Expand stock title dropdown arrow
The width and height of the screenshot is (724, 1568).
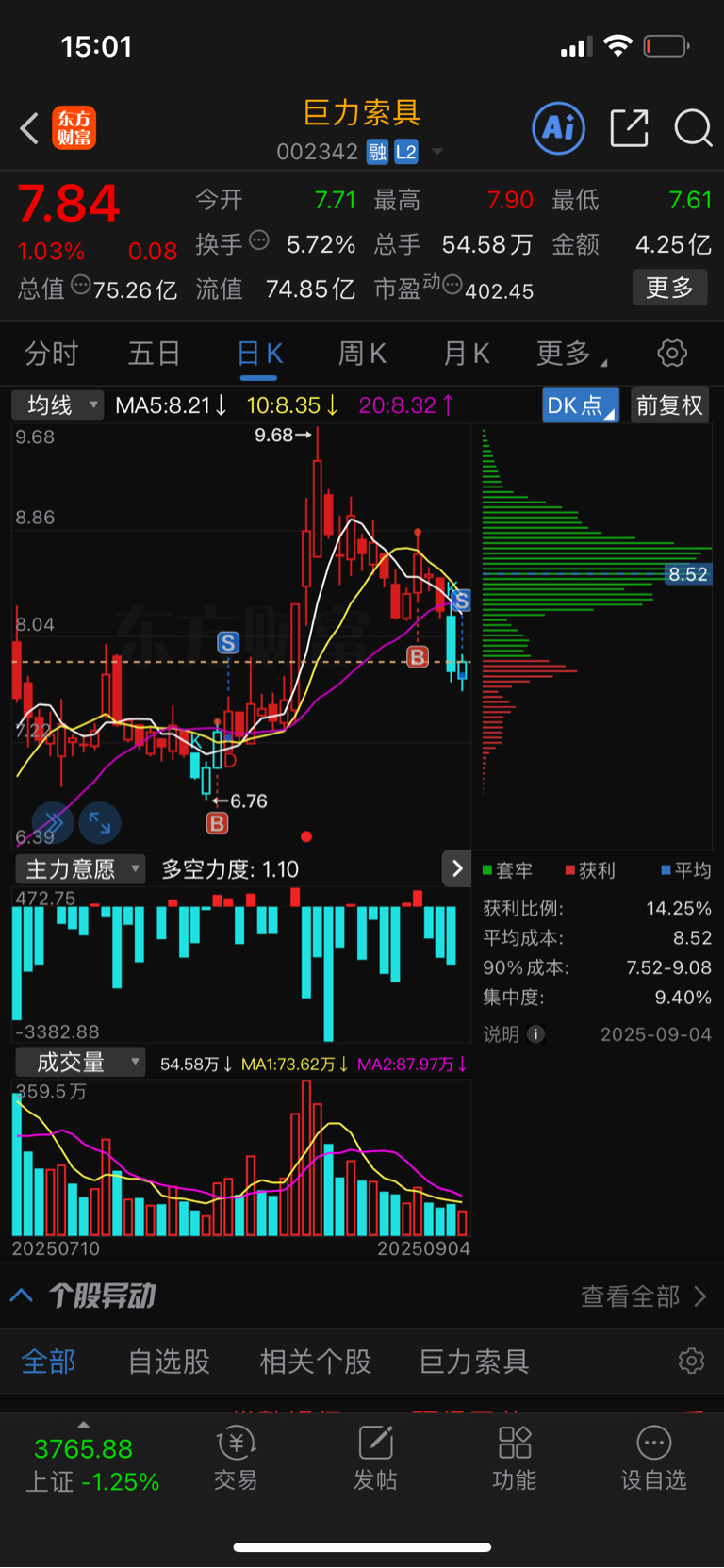[x=437, y=152]
